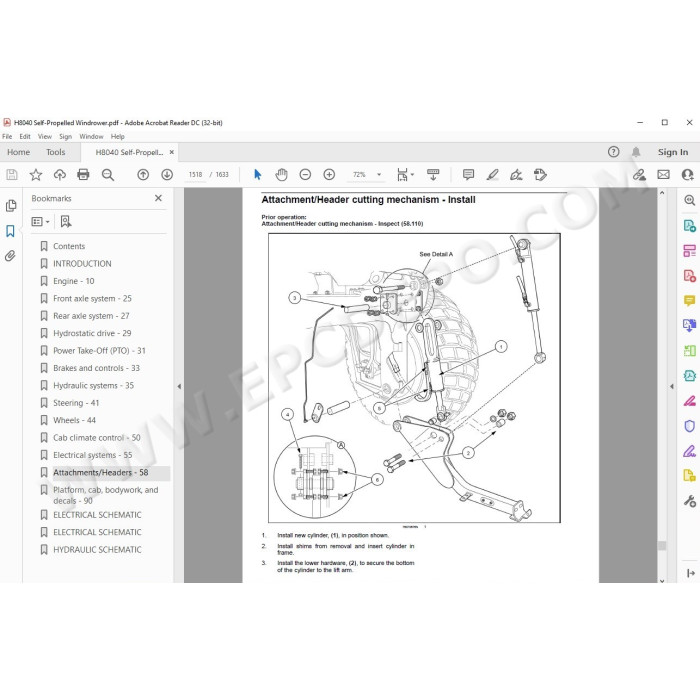Image resolution: width=700 pixels, height=700 pixels.
Task: Click the document scroll-up arrow
Action: [x=662, y=193]
